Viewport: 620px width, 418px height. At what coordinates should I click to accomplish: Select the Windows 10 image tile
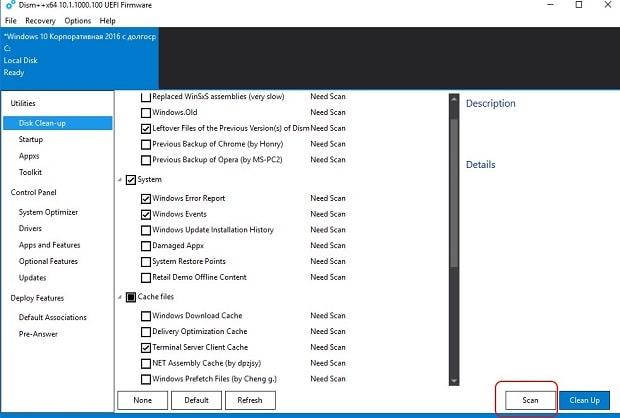click(79, 58)
